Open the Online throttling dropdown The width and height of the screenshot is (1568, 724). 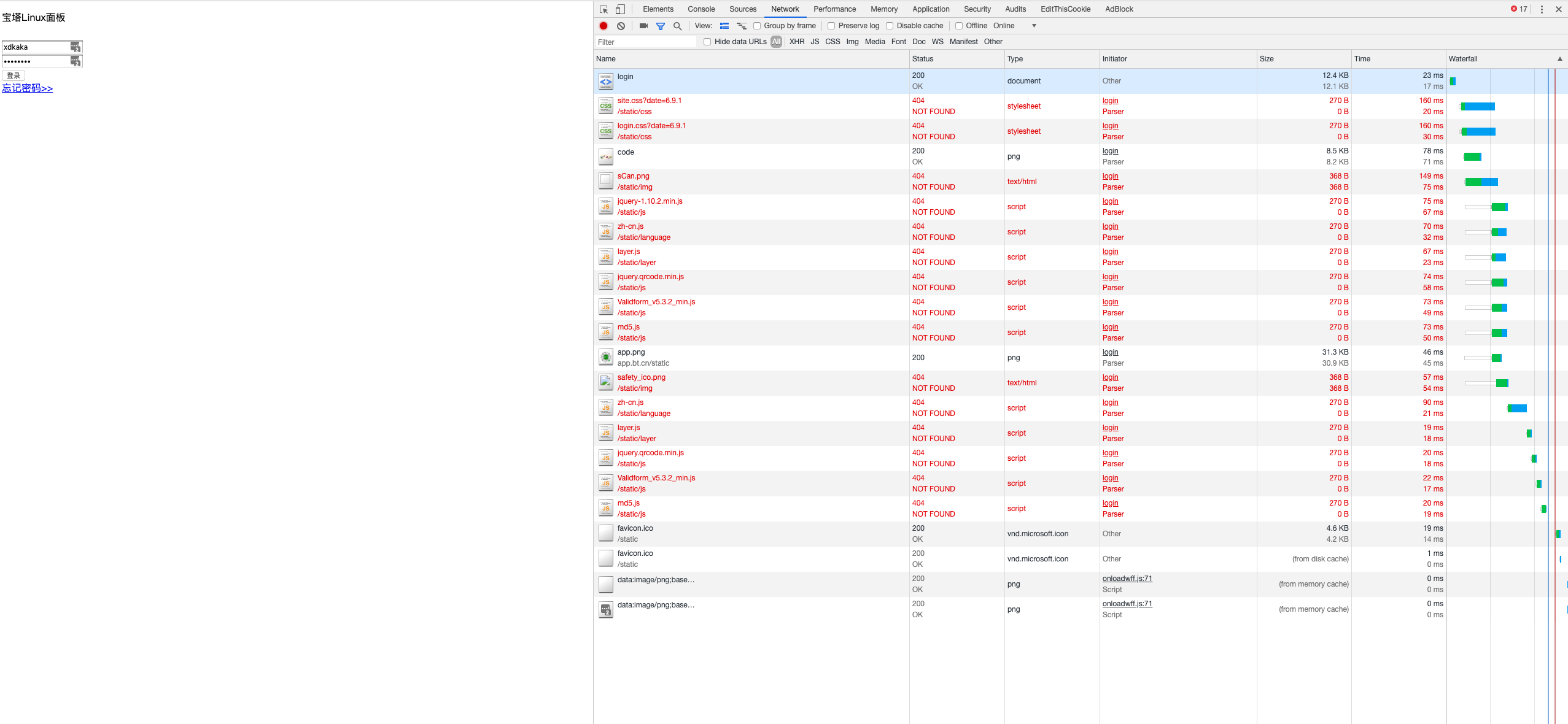coord(1034,26)
